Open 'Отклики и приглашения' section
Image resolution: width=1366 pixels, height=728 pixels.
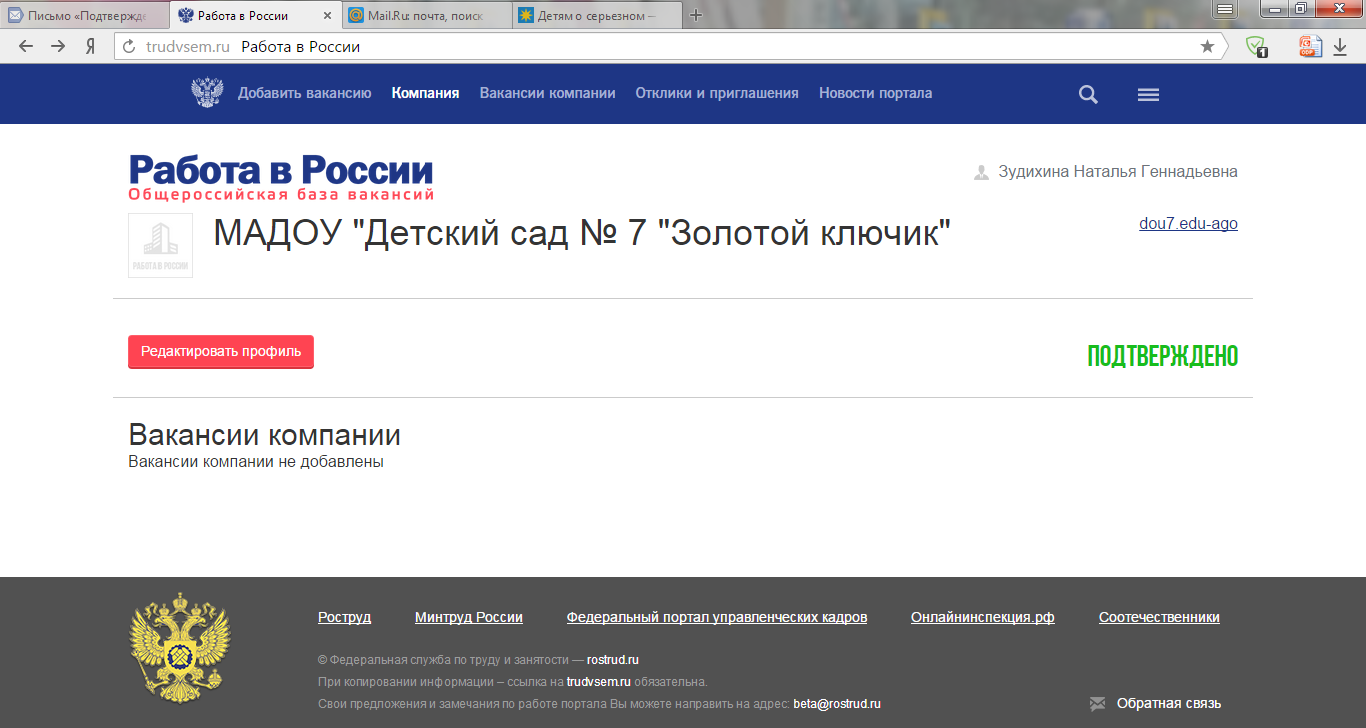point(717,93)
